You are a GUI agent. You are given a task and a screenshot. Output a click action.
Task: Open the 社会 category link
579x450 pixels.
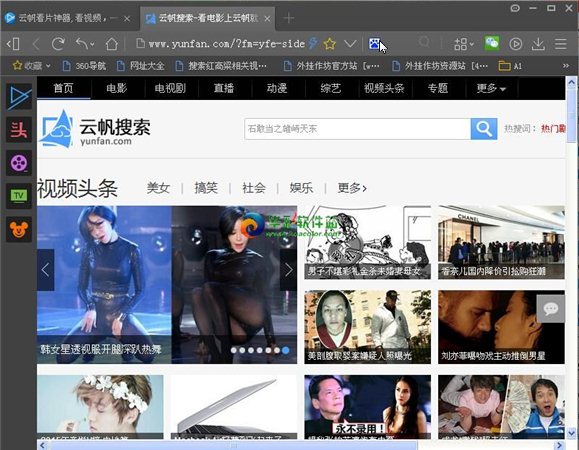pos(254,188)
